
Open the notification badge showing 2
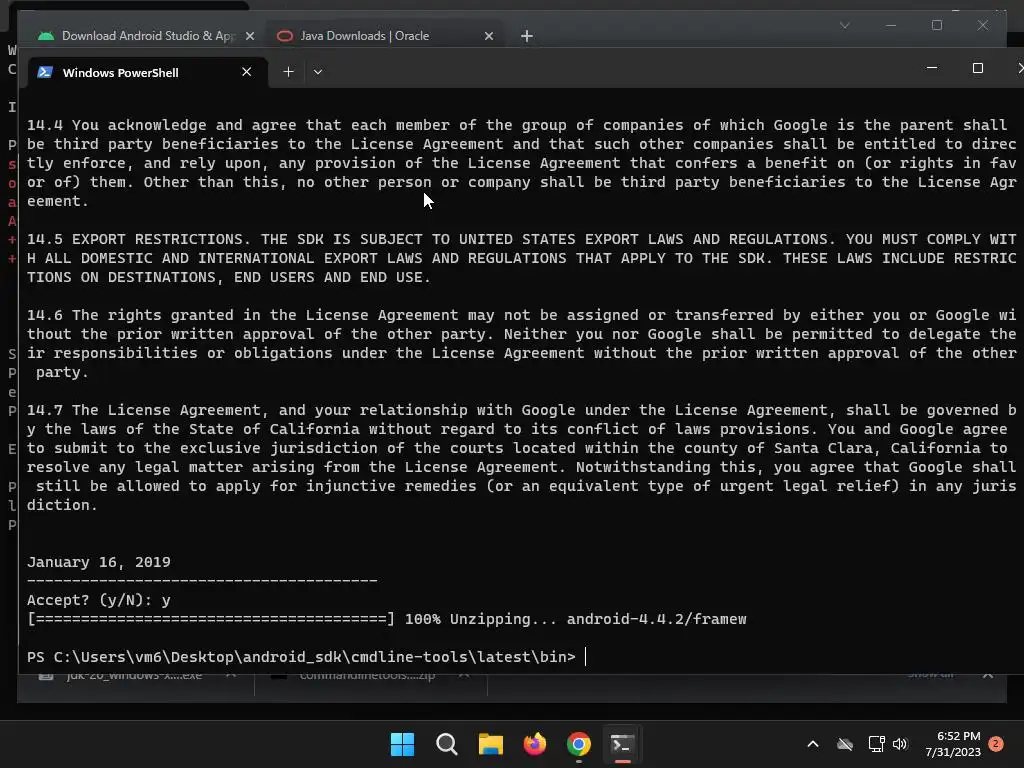[x=996, y=744]
